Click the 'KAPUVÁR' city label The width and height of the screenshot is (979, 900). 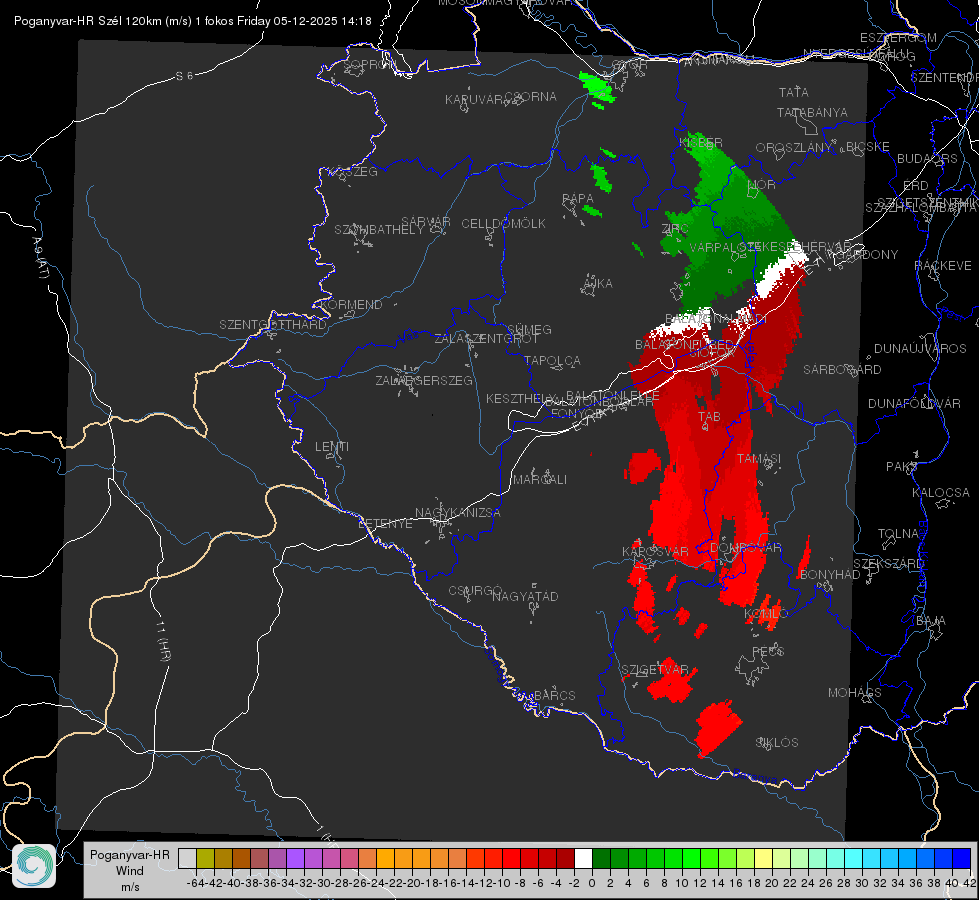(475, 100)
